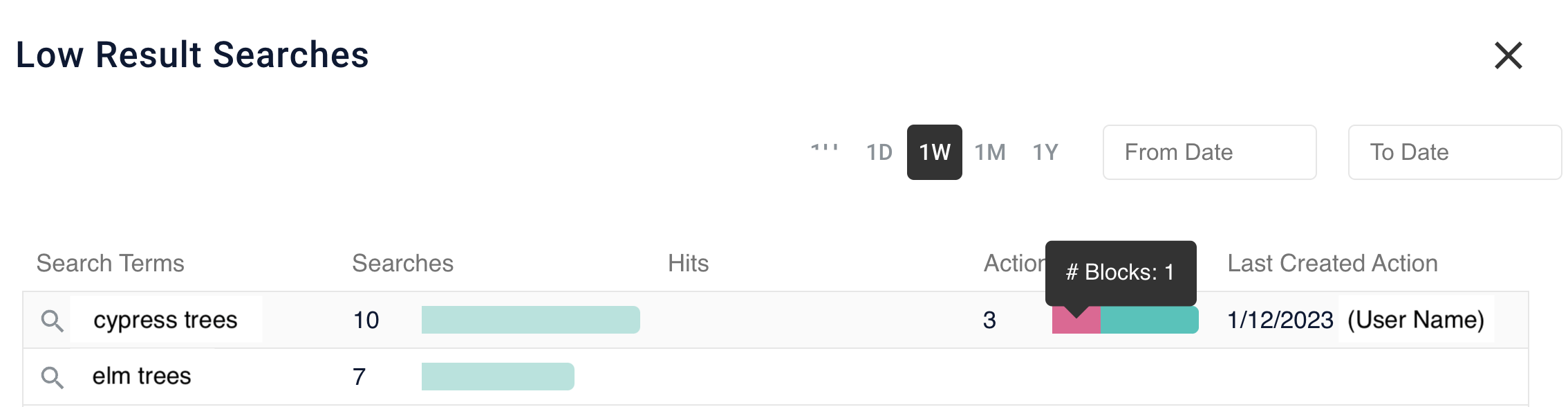This screenshot has width=1568, height=407.
Task: Open the elm trees search term
Action: coord(142,377)
